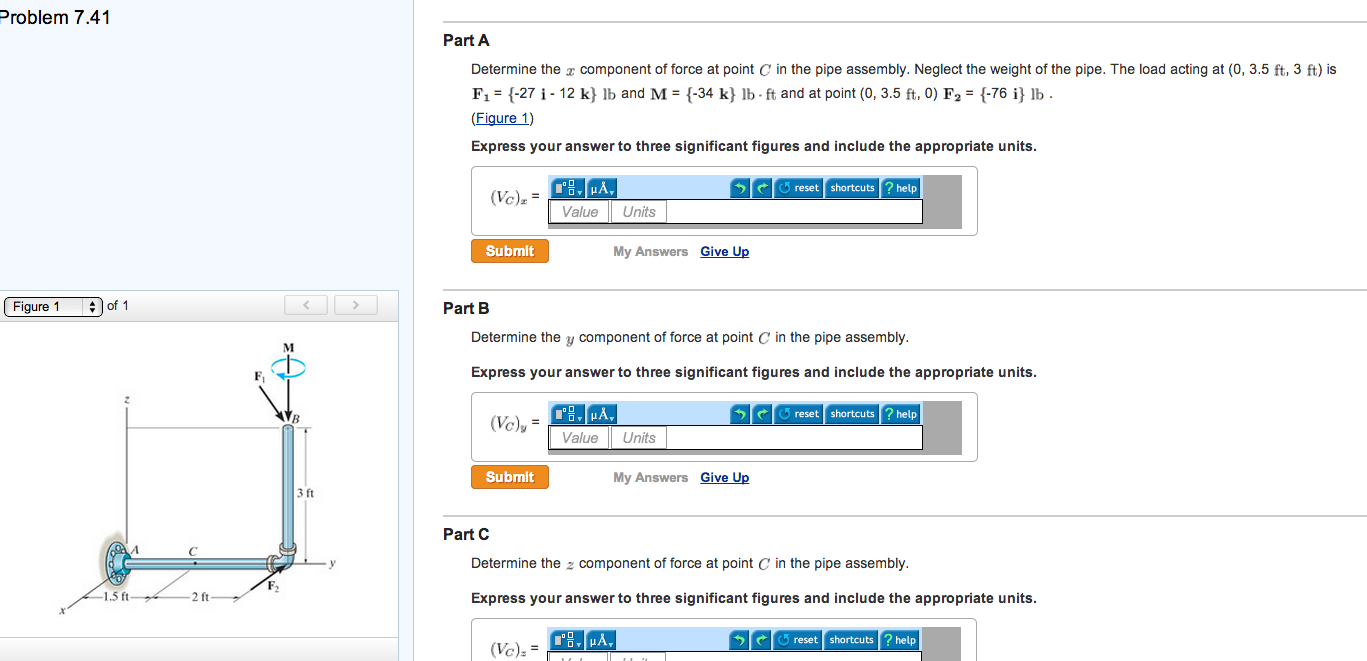1367x661 pixels.
Task: Click the help icon in Part A toolbar
Action: pyautogui.click(x=899, y=187)
